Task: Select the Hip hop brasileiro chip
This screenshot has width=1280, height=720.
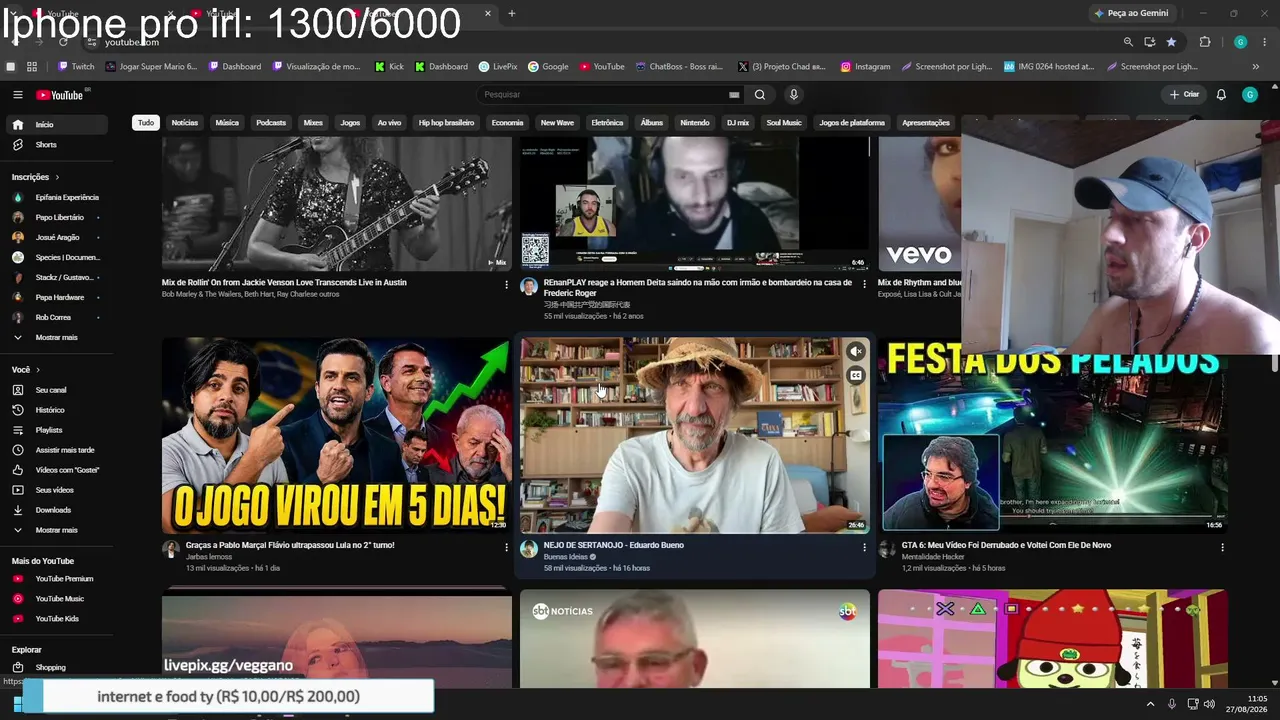Action: tap(446, 123)
